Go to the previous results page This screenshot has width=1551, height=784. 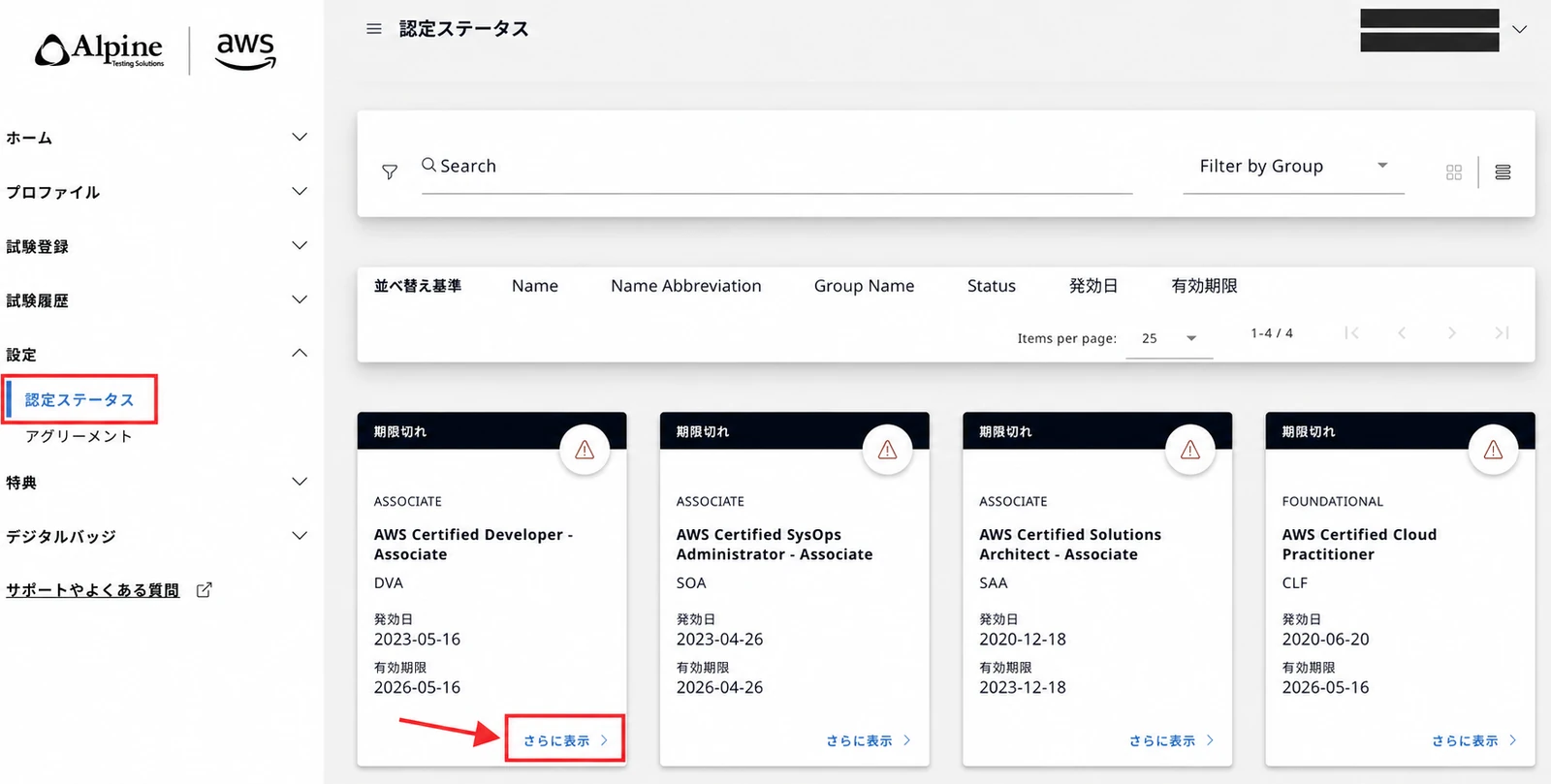pyautogui.click(x=1402, y=333)
